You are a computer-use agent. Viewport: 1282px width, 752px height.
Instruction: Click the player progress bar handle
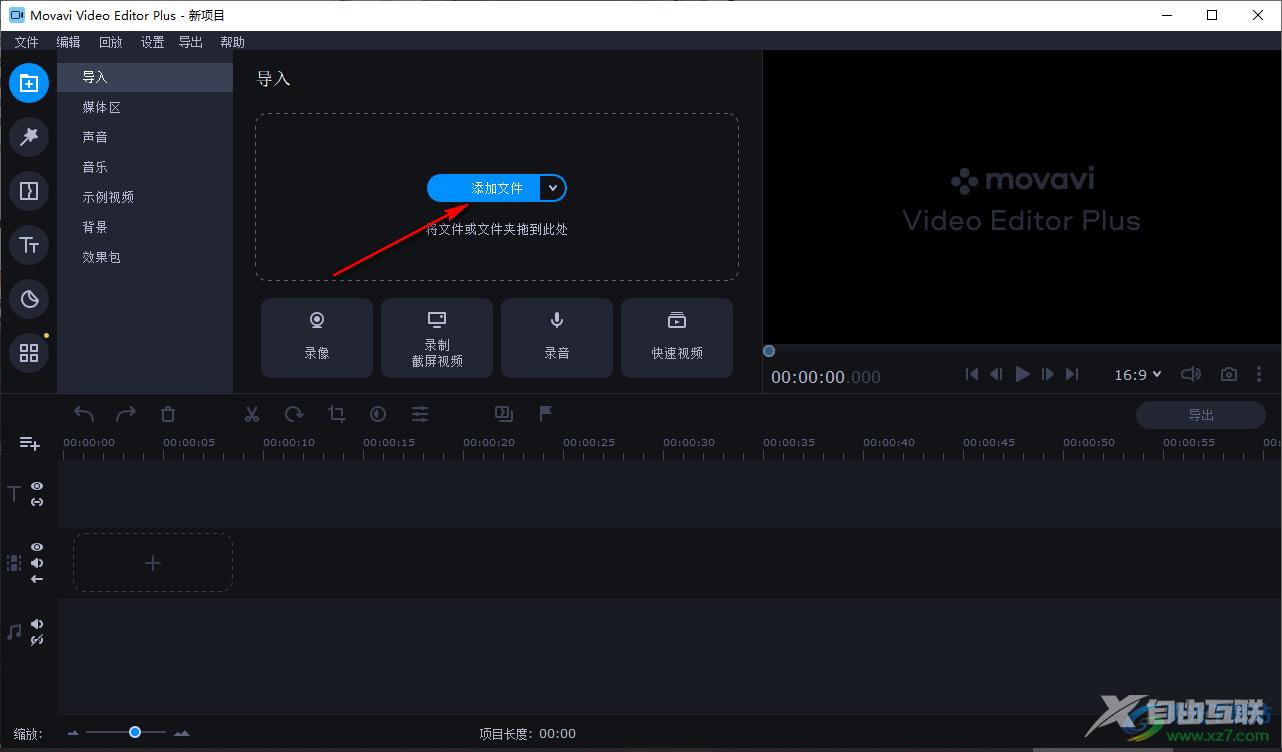point(769,351)
